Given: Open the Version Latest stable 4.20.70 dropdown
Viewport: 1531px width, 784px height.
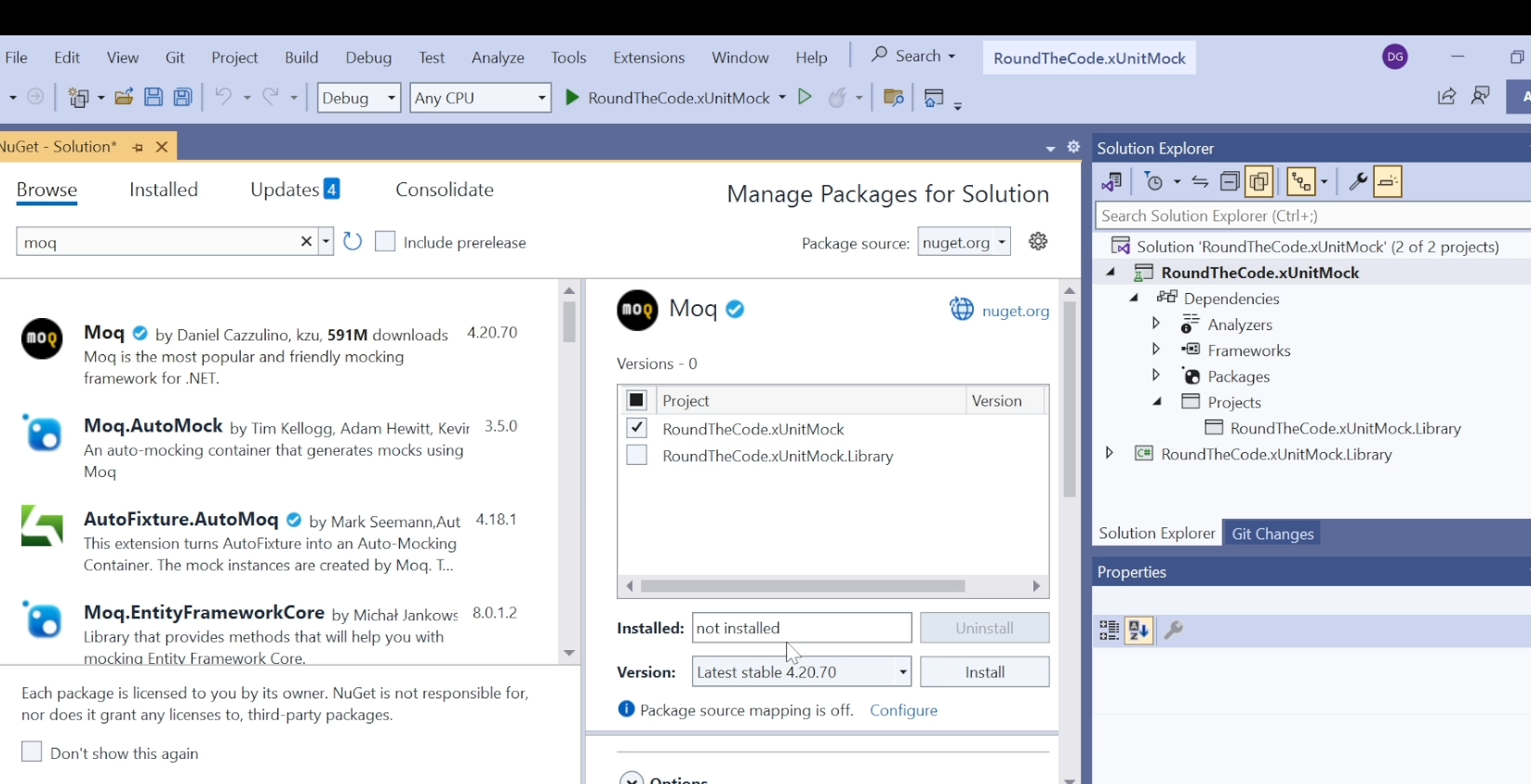Looking at the screenshot, I should click(802, 671).
